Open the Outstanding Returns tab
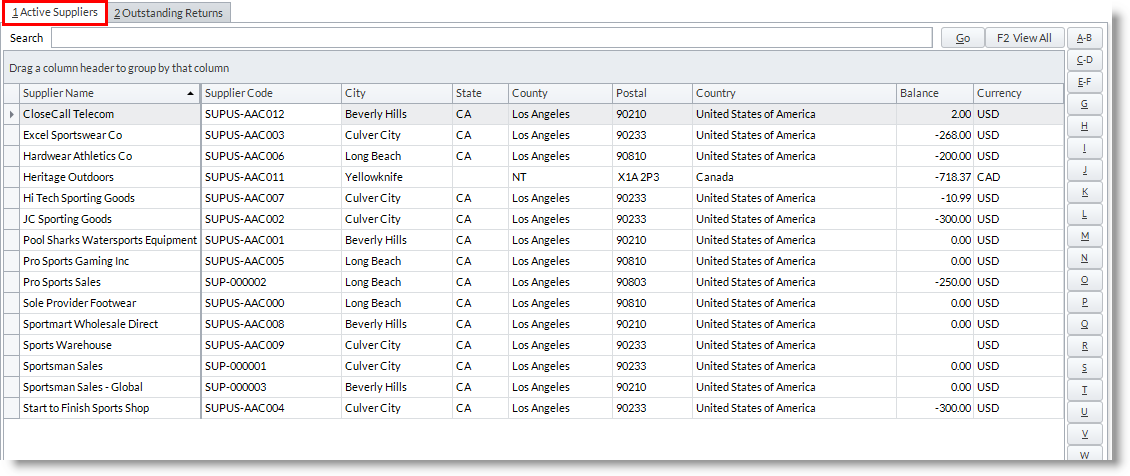This screenshot has height=476, width=1130. coord(170,13)
